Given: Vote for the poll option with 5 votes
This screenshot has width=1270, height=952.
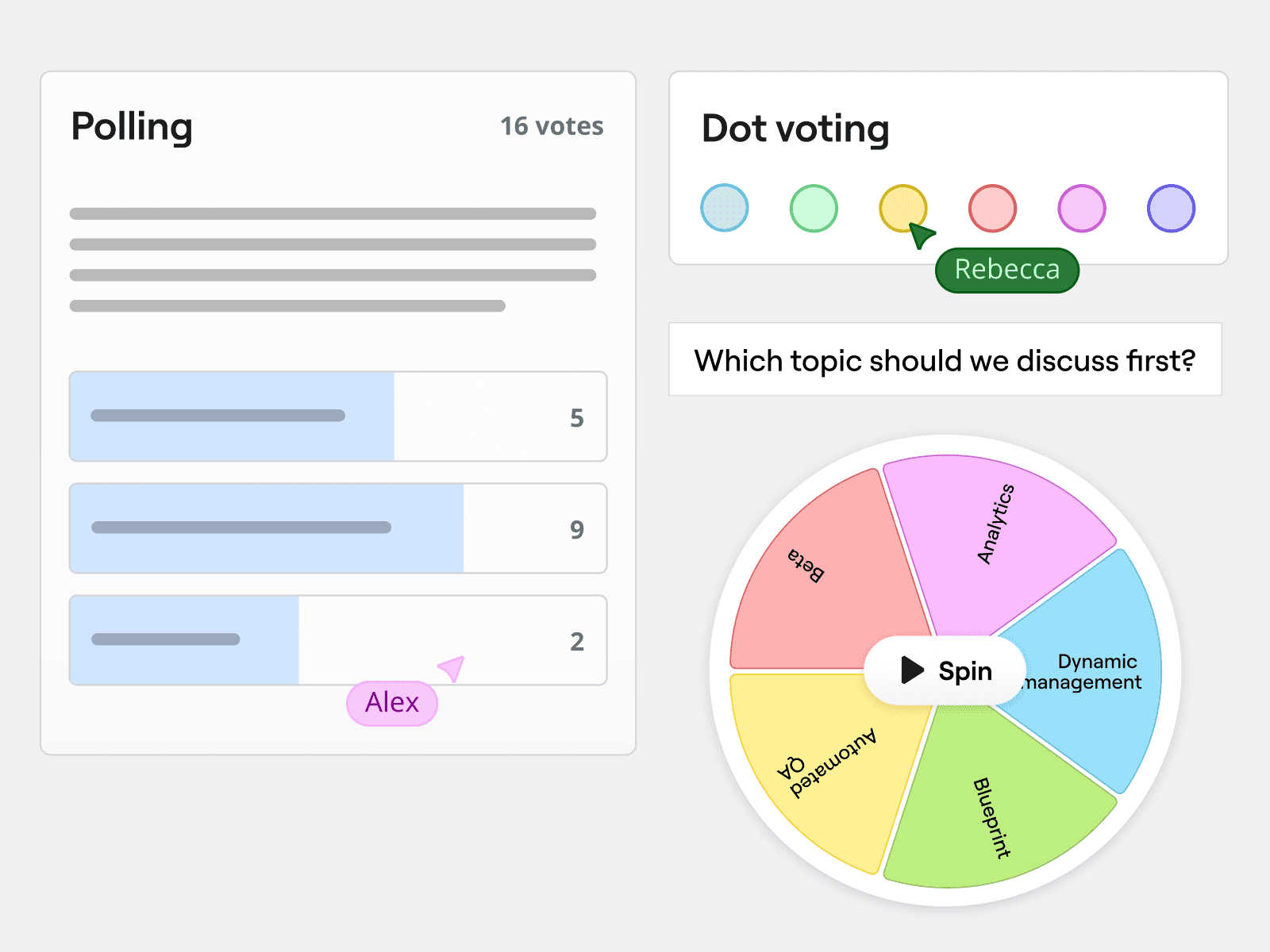Looking at the screenshot, I should (338, 416).
